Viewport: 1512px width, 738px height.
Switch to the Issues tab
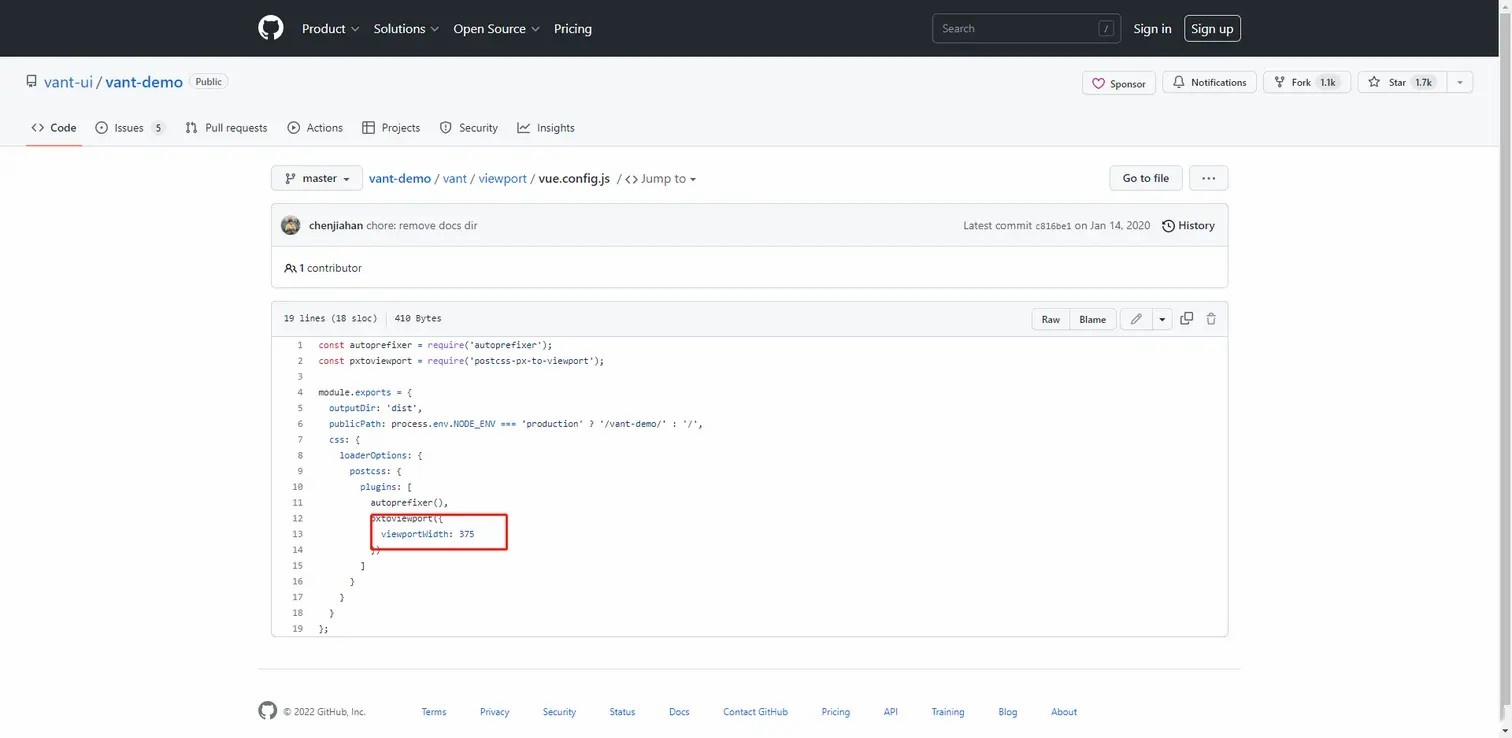pos(129,128)
